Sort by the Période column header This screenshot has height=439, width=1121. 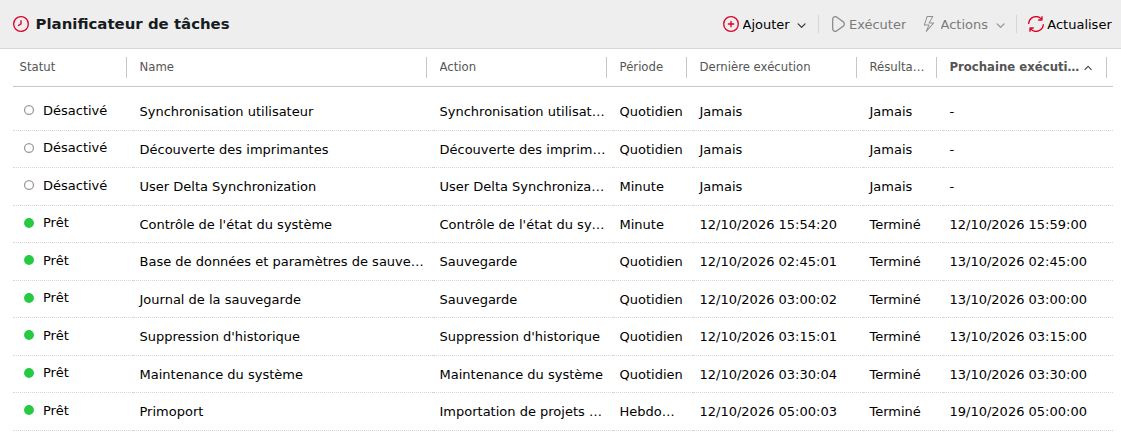click(x=641, y=66)
